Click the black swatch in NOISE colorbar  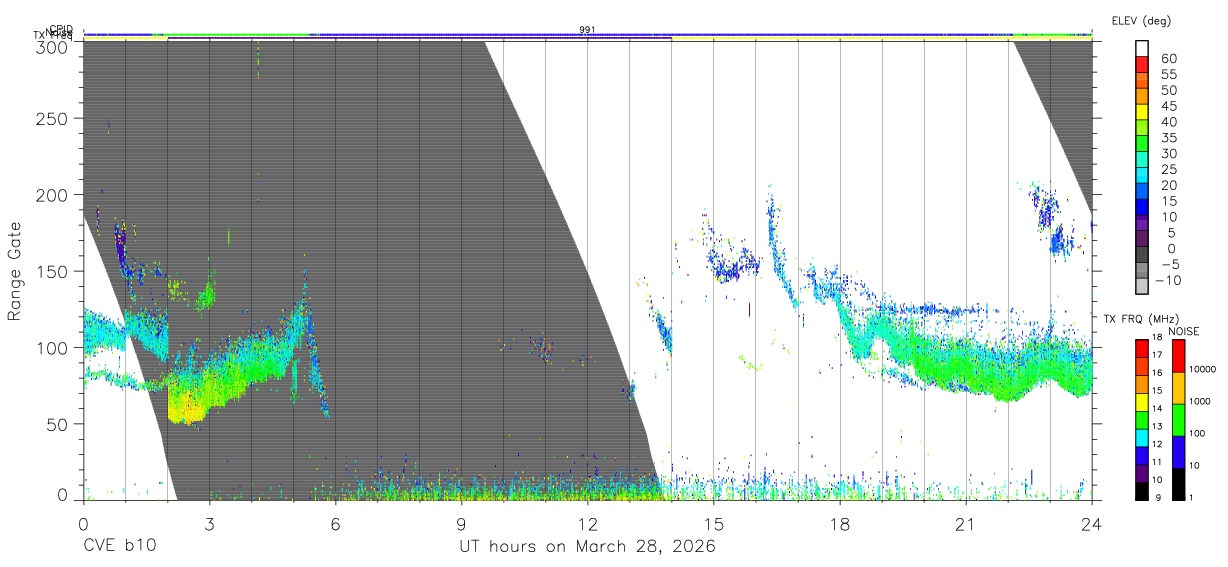click(1178, 484)
